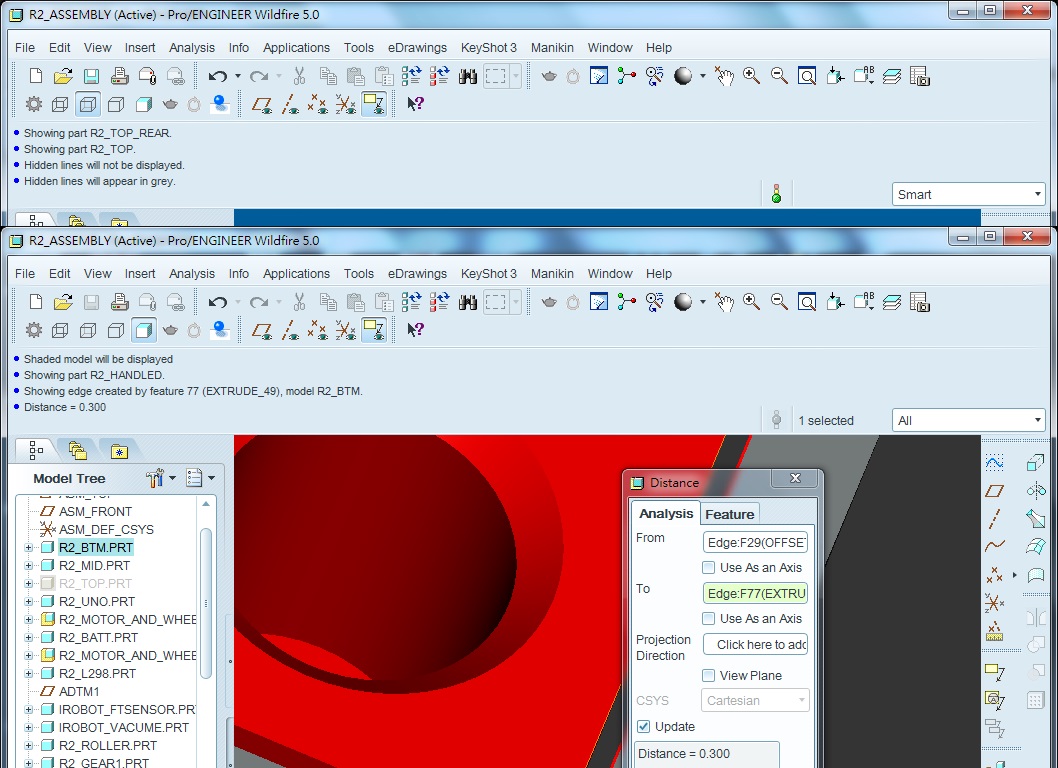Select R2_L298.PRT in Model Tree

click(x=97, y=674)
